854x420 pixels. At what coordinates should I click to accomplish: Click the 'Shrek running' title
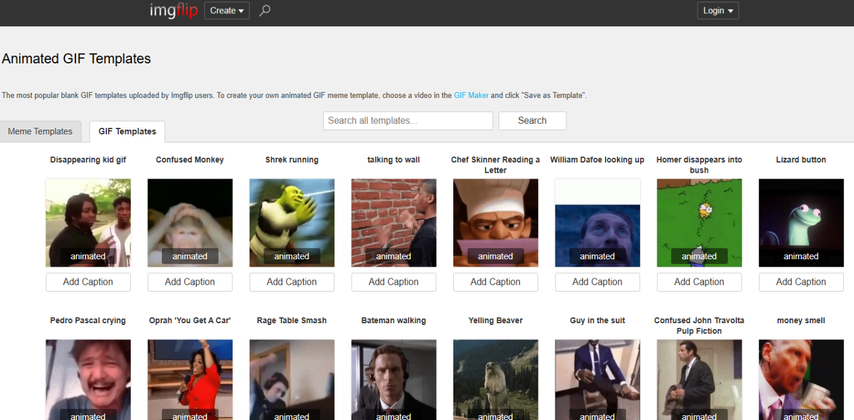tap(292, 160)
